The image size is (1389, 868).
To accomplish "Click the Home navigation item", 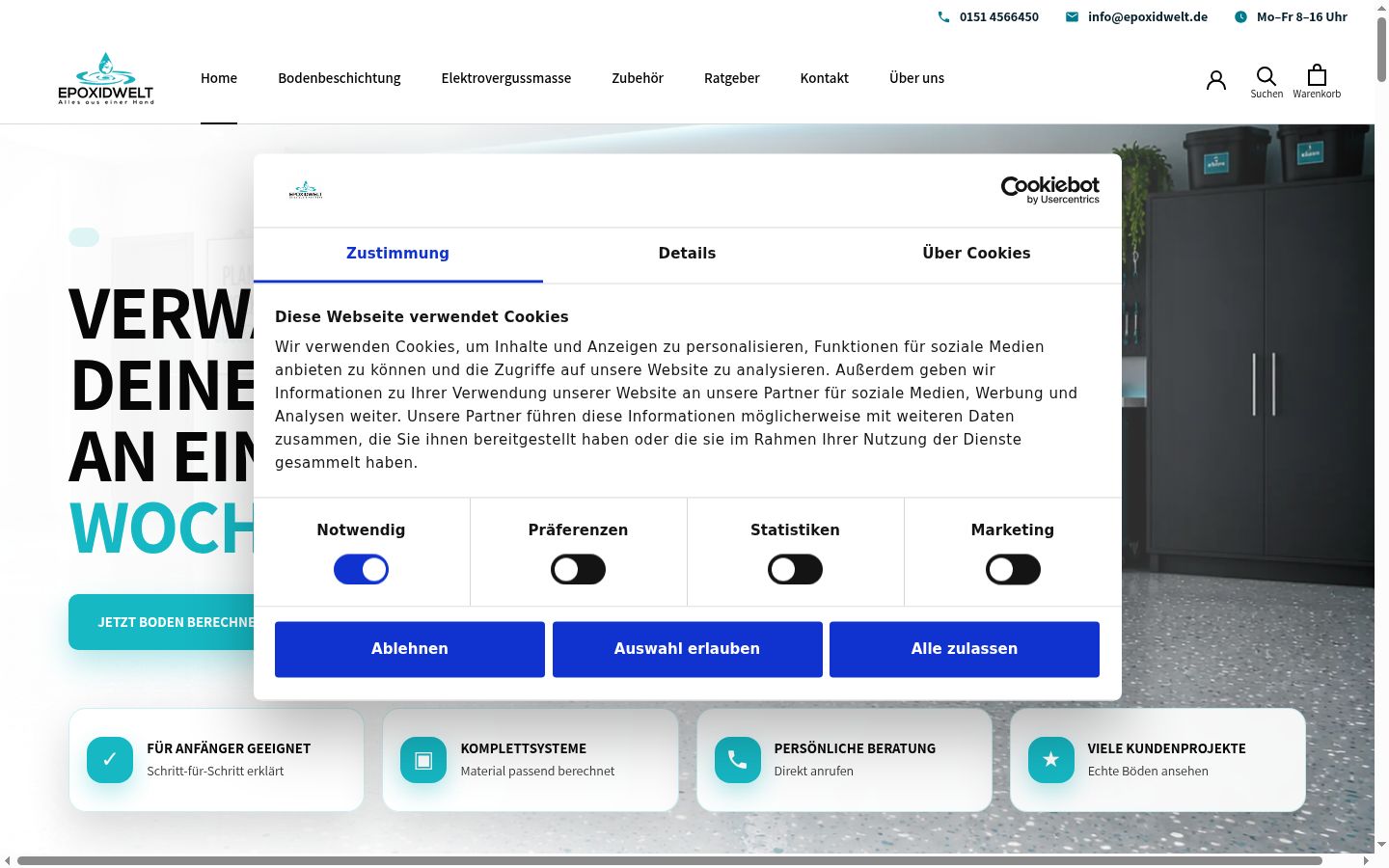I will pos(219,78).
